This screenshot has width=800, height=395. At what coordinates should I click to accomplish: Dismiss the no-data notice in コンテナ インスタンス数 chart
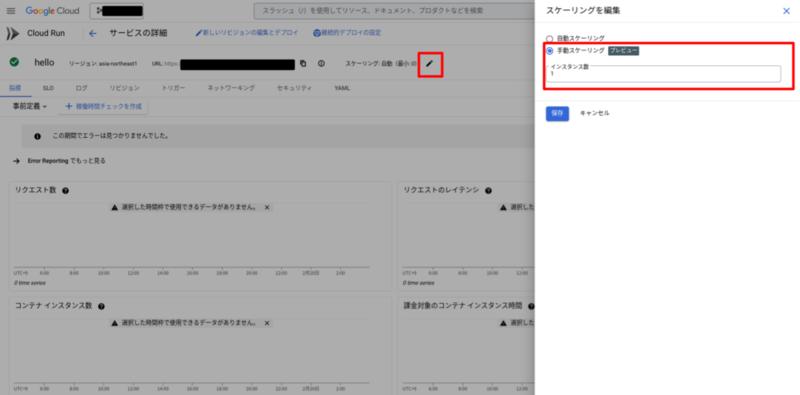pos(267,323)
